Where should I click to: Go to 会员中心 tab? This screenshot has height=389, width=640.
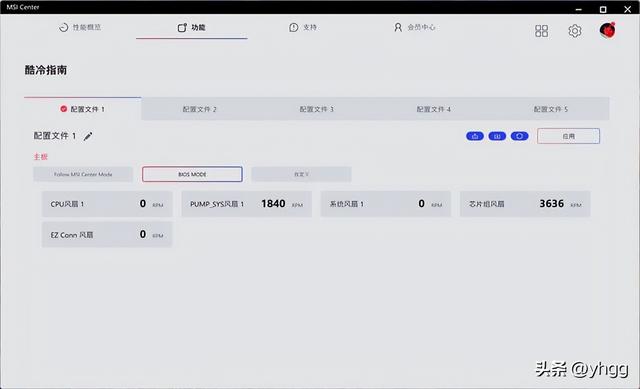(414, 27)
